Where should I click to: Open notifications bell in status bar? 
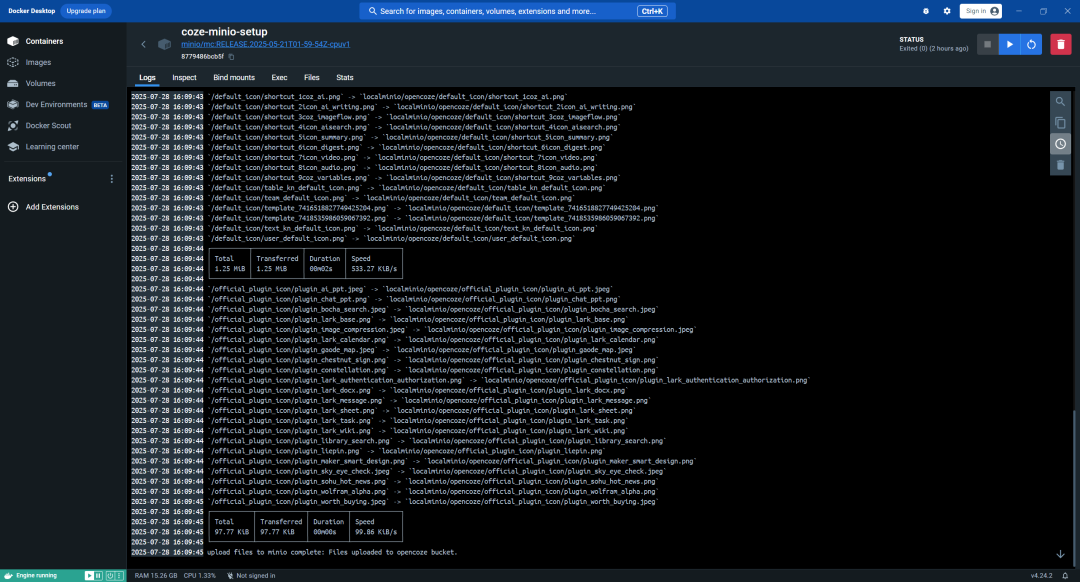tap(1066, 576)
